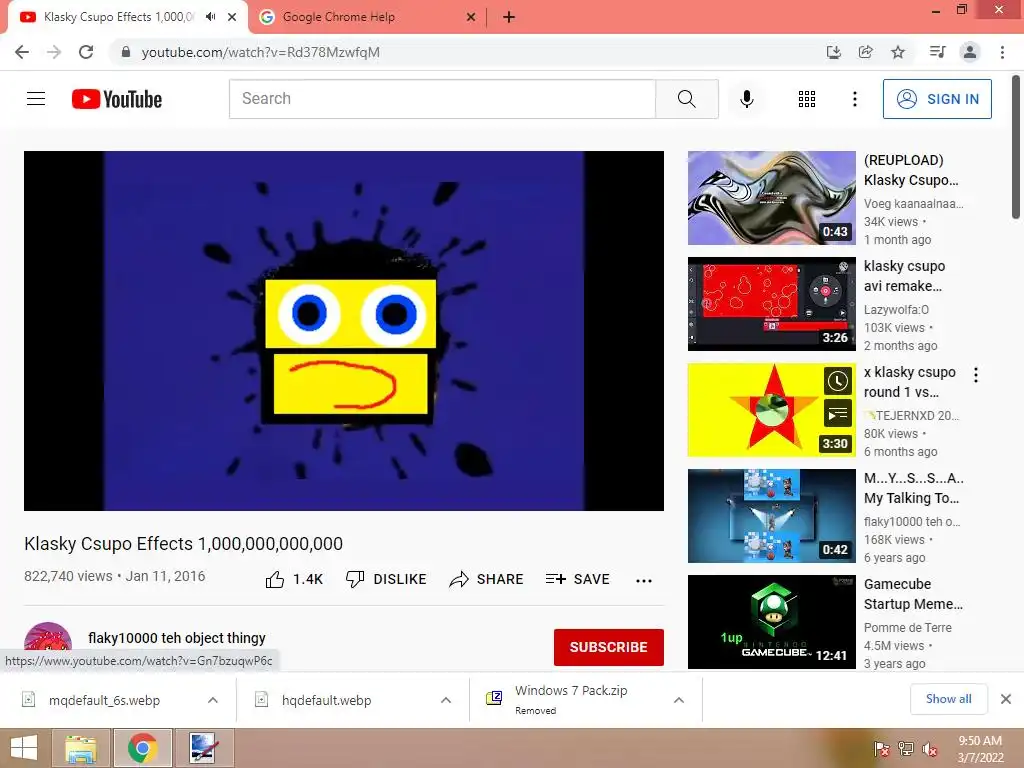The image size is (1024, 768).
Task: Select the Klasky Csupo Effects tab
Action: coord(118,17)
